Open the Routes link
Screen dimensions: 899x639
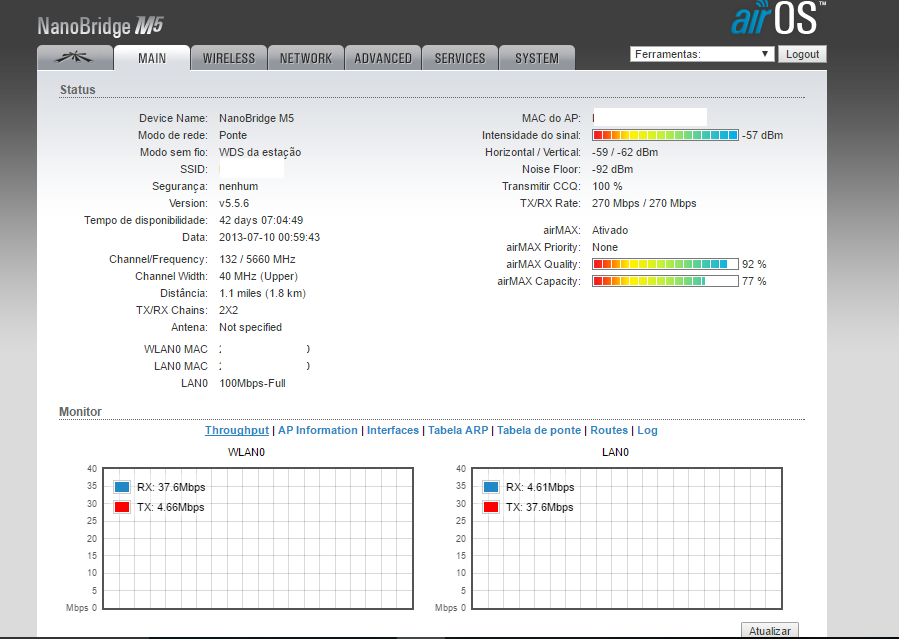609,430
